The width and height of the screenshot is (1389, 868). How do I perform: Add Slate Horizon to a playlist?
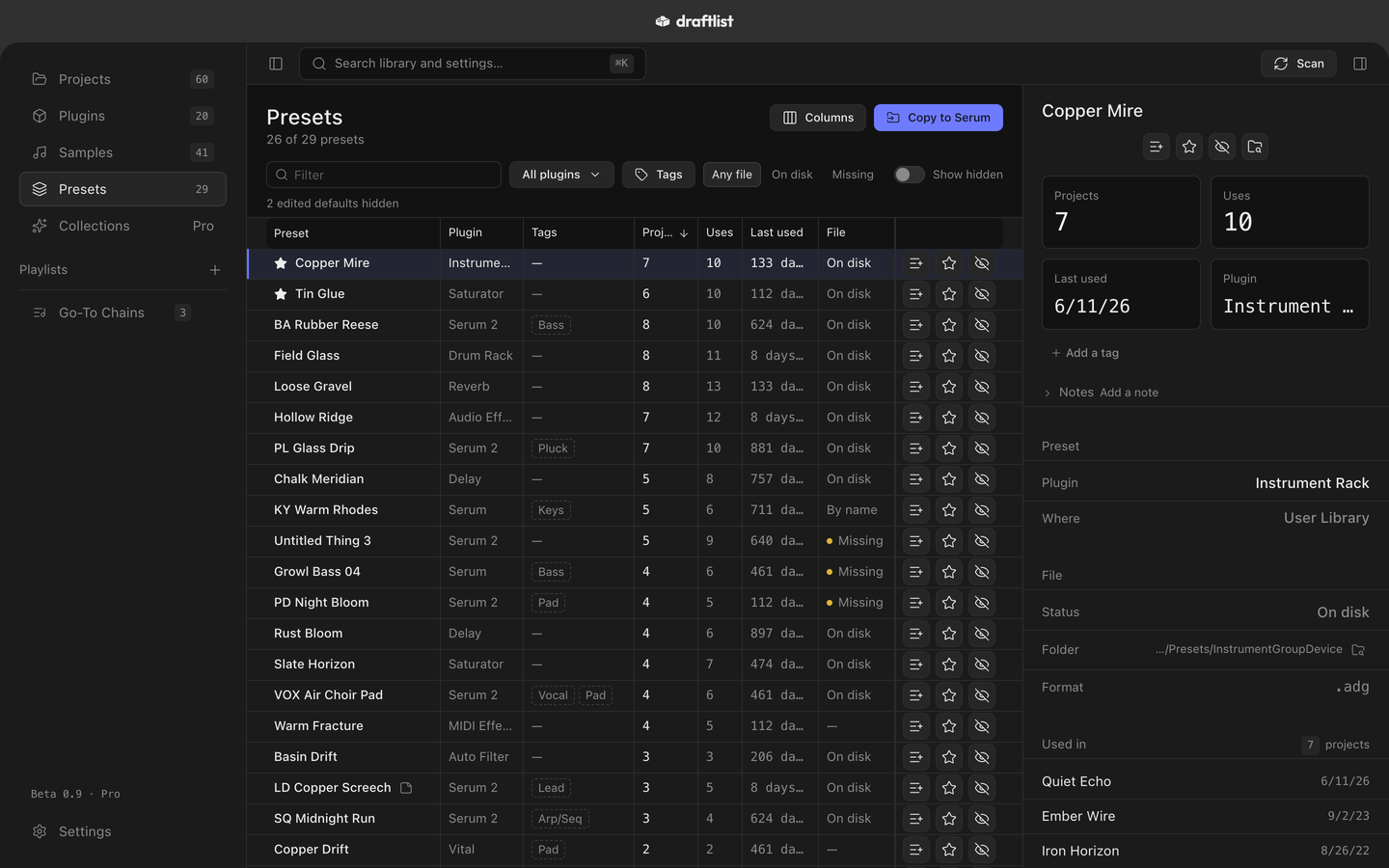pyautogui.click(x=916, y=665)
